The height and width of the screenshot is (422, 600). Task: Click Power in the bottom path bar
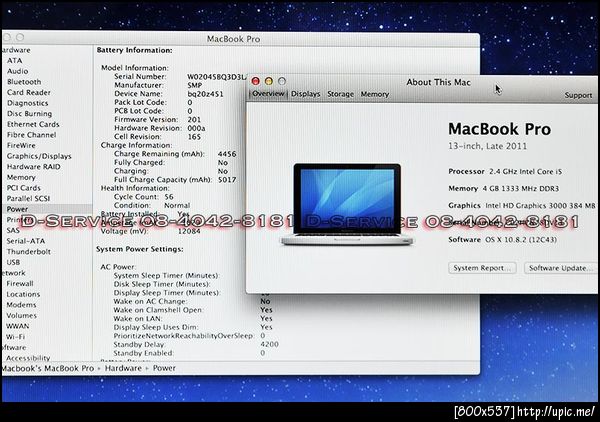tap(164, 368)
